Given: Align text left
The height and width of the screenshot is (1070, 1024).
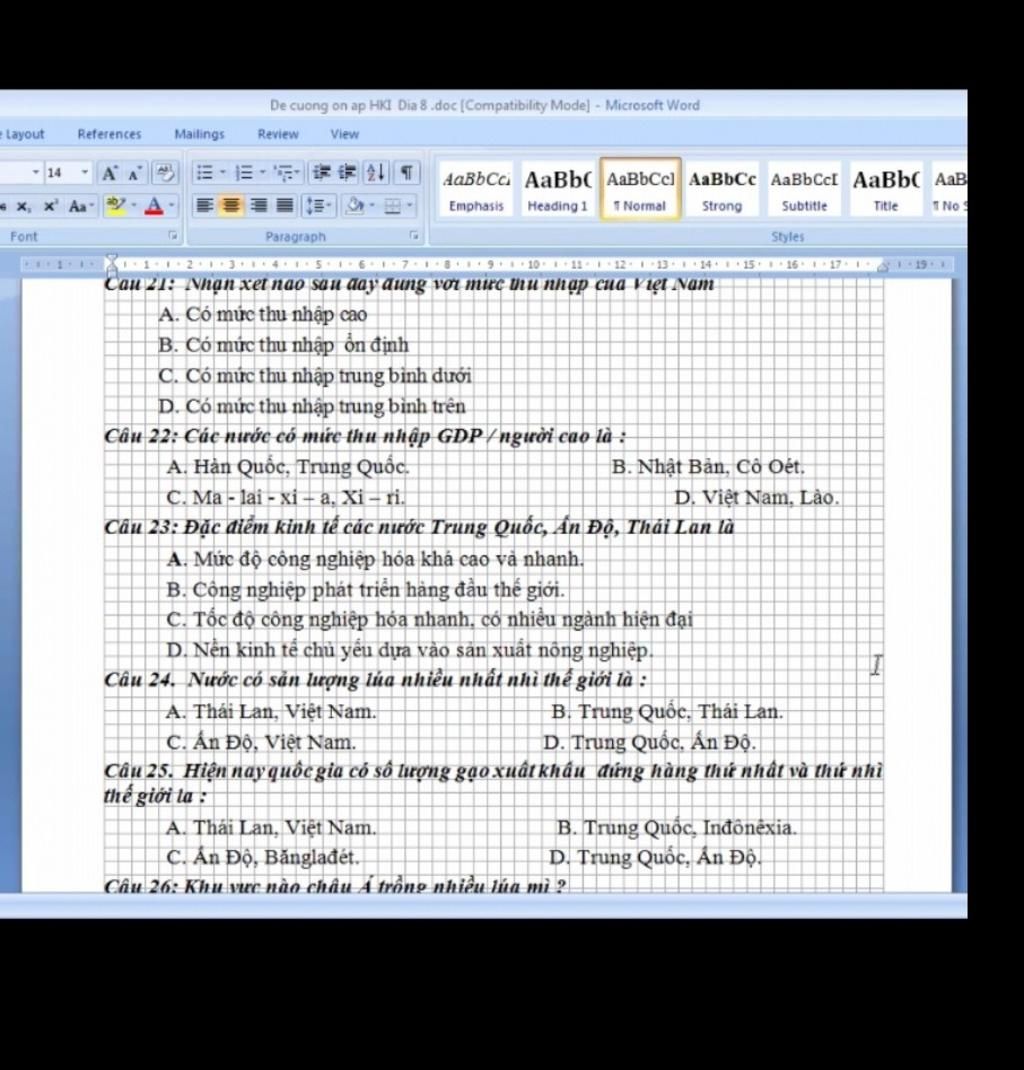Looking at the screenshot, I should click(205, 205).
